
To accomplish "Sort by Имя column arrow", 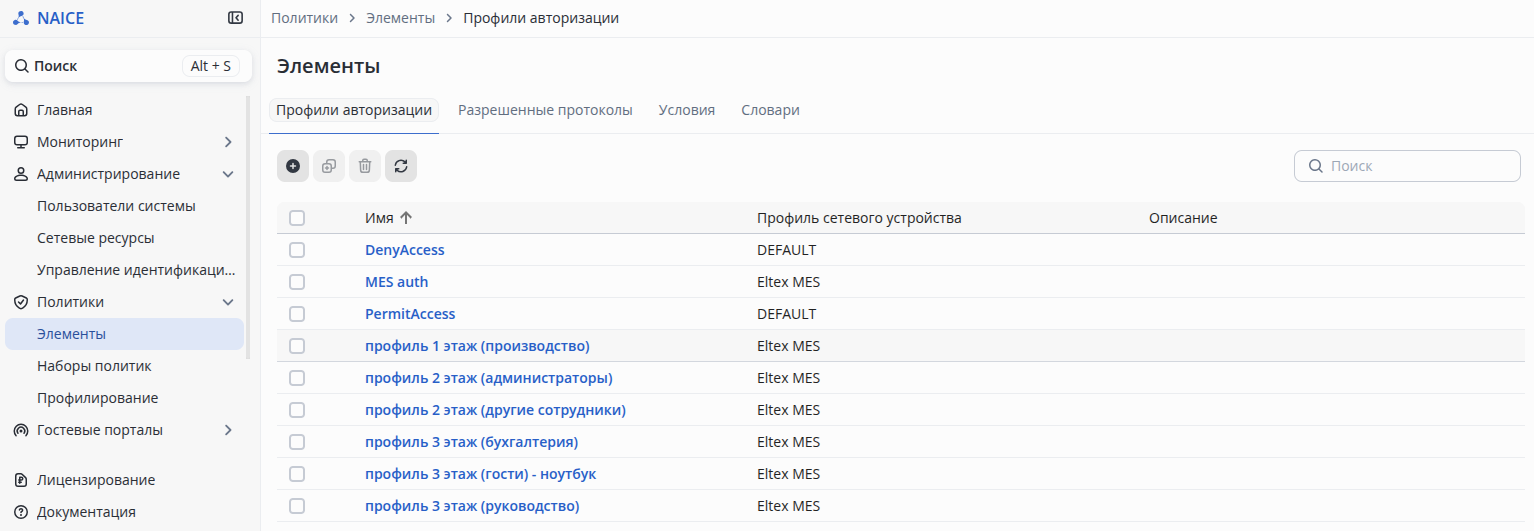I will pos(406,218).
